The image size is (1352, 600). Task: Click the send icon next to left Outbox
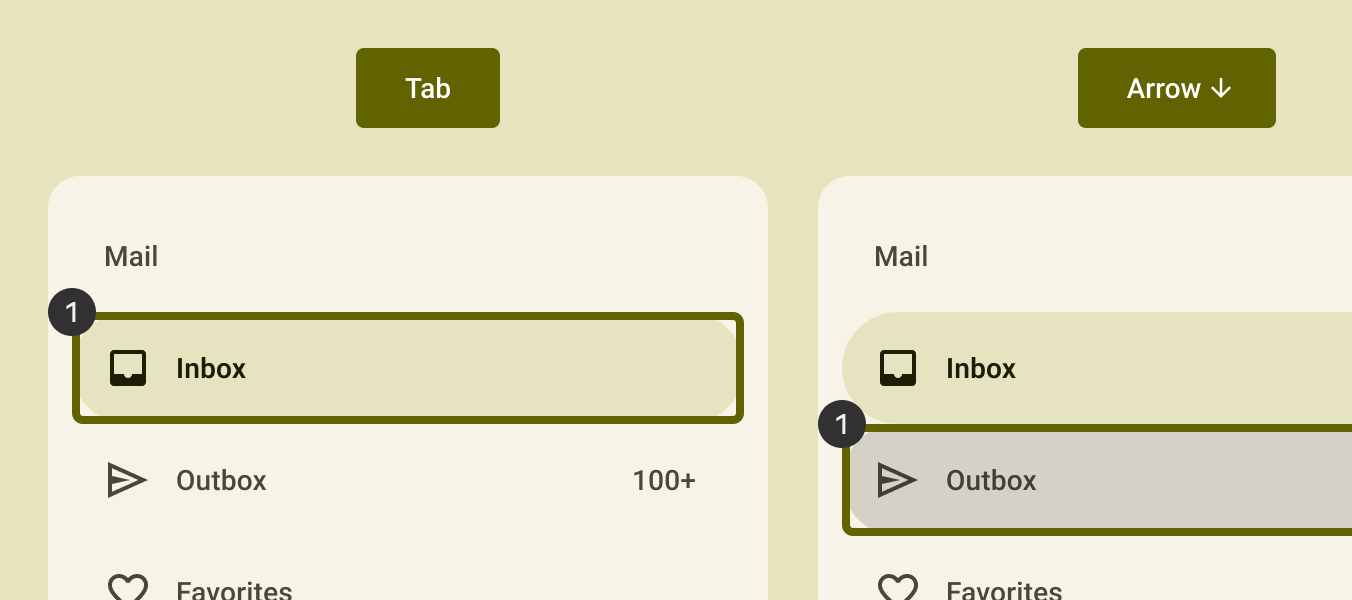coord(127,480)
